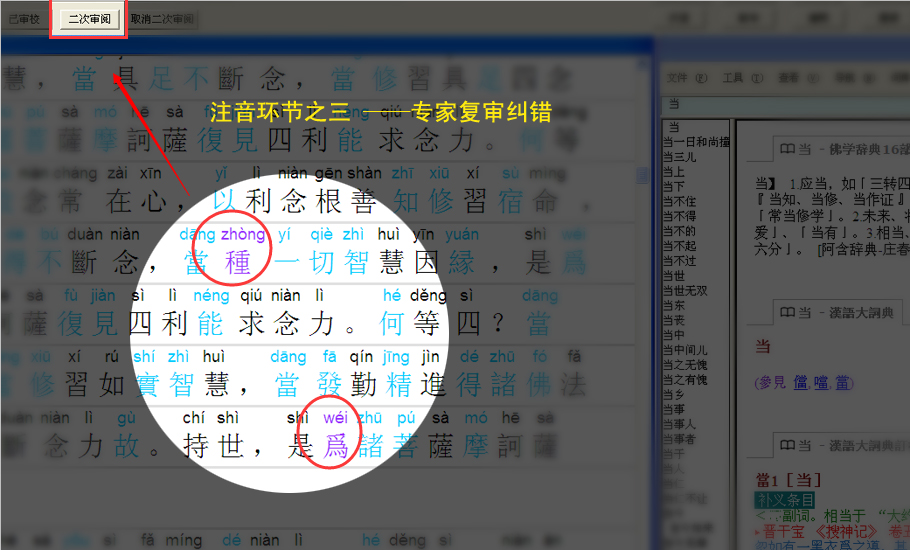
Task: Choose 当世无双 from the word list
Action: 687,290
